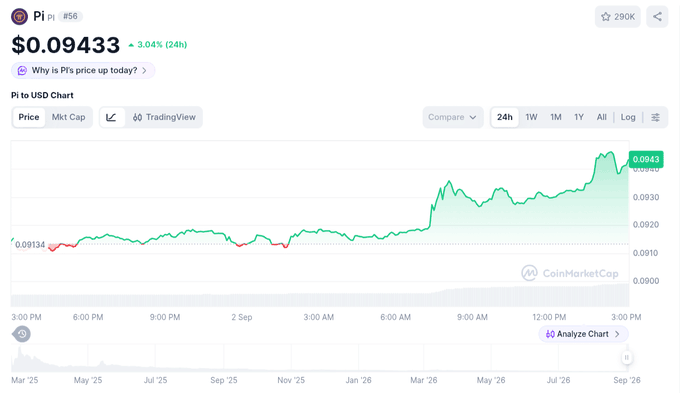The image size is (680, 393).
Task: Select the 1W time range
Action: click(x=531, y=117)
